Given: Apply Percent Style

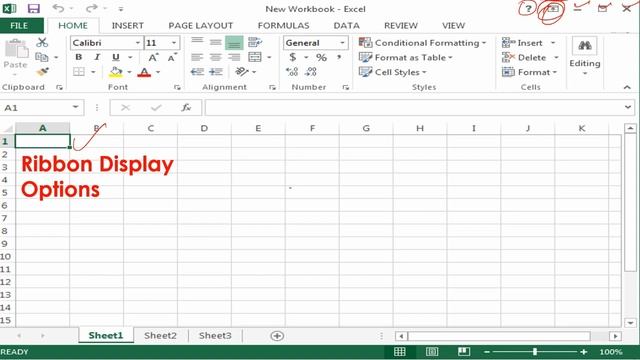Looking at the screenshot, I should 321,58.
